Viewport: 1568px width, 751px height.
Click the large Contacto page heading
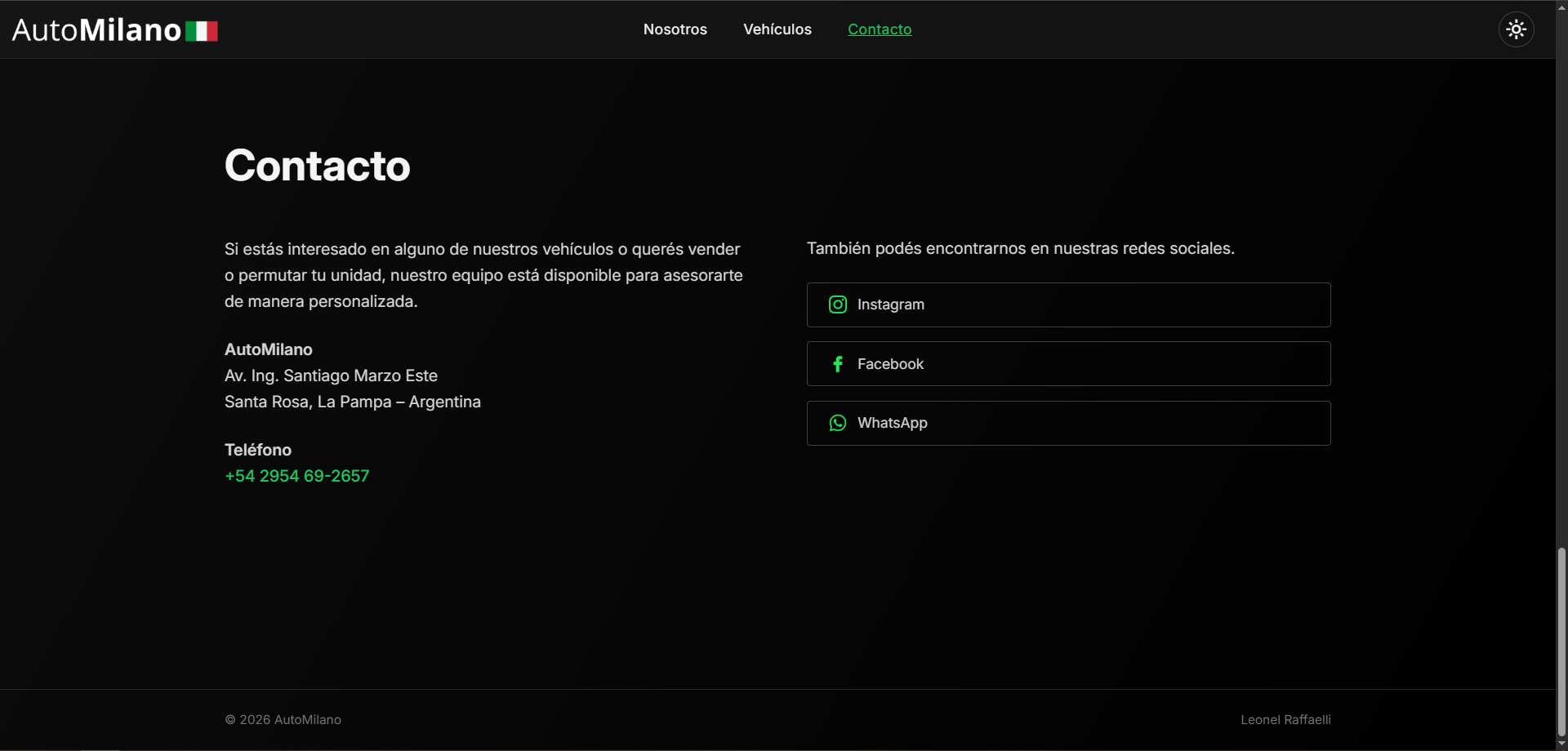[x=317, y=166]
